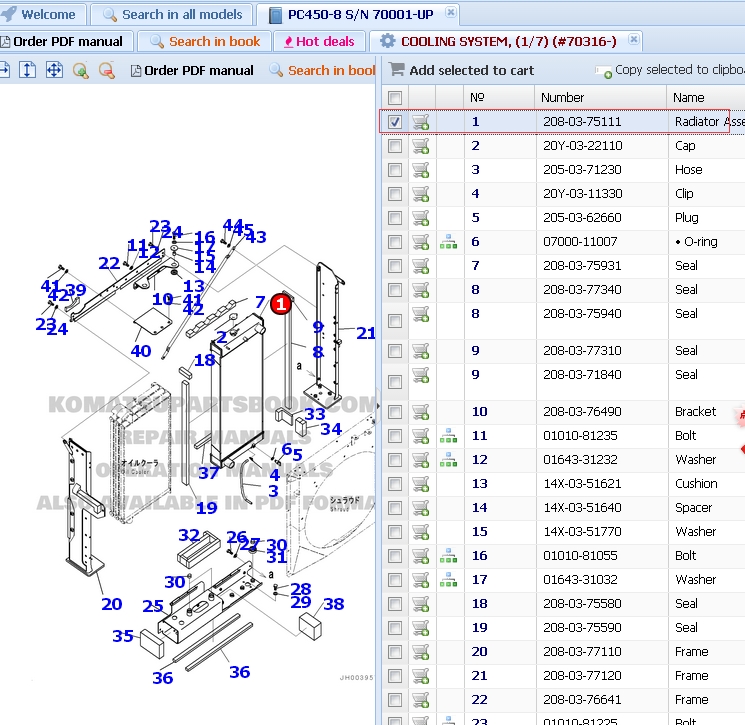The height and width of the screenshot is (725, 745).
Task: Select part number 208-03-77340
Action: [x=582, y=289]
